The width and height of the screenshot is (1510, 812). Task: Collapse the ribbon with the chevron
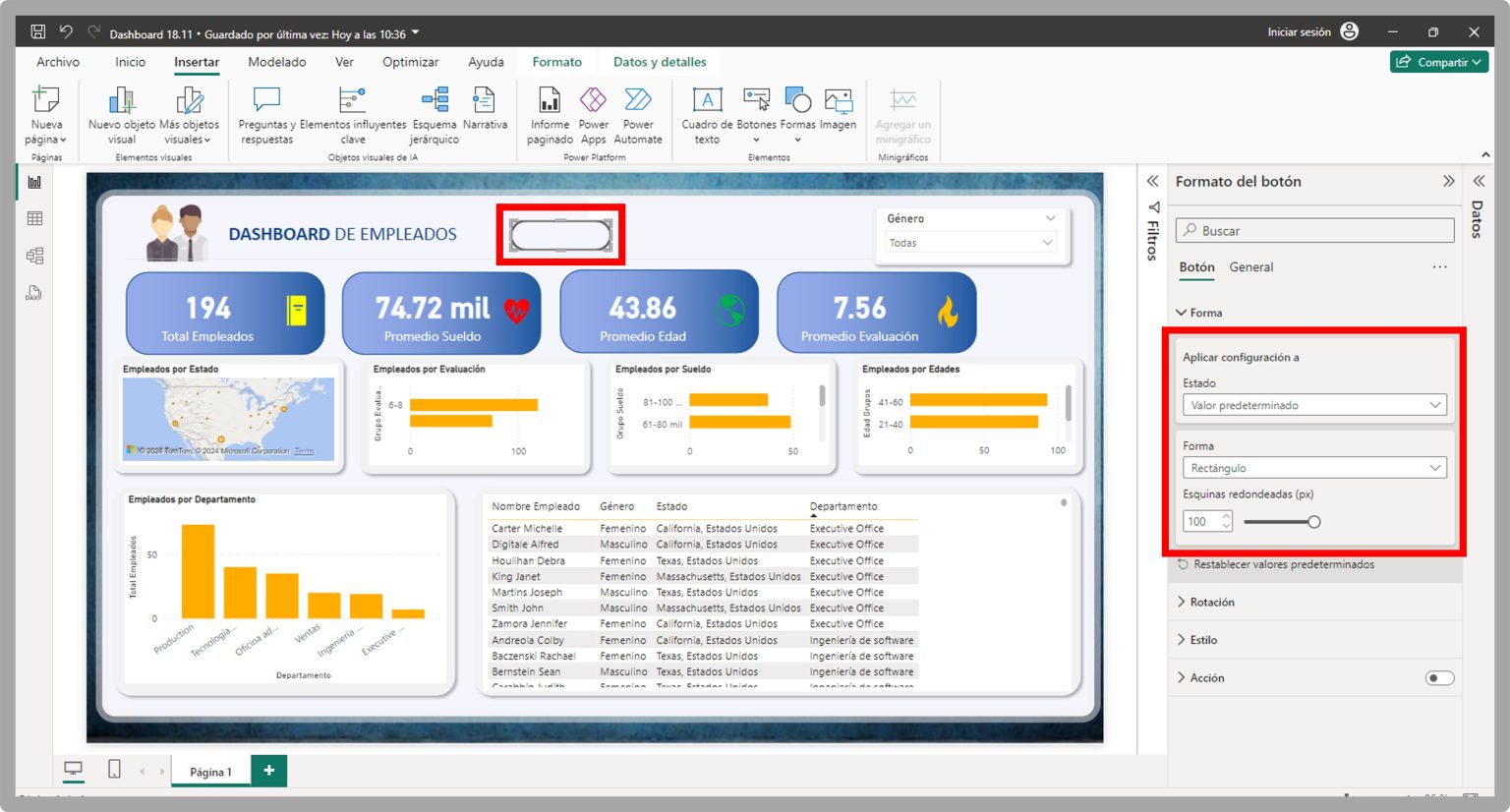1485,154
